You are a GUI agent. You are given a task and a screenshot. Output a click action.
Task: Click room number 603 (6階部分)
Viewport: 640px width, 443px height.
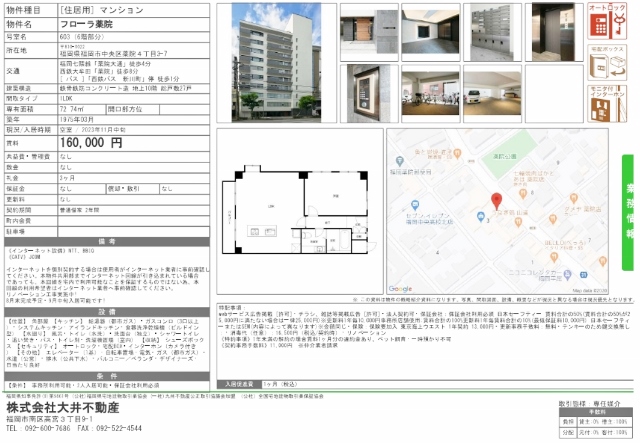pyautogui.click(x=82, y=37)
